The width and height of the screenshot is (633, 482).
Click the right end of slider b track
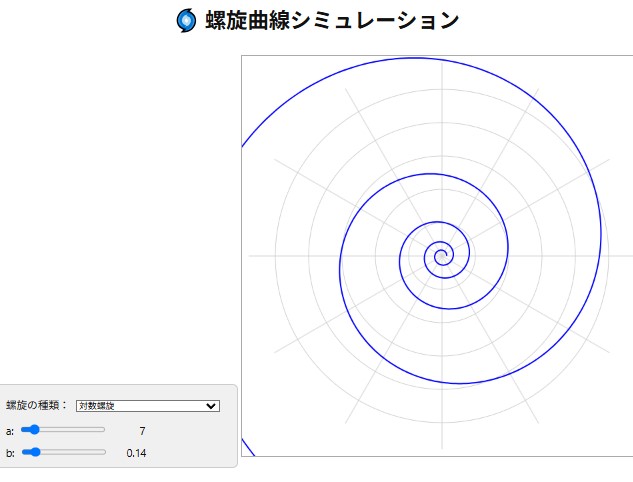[103, 452]
